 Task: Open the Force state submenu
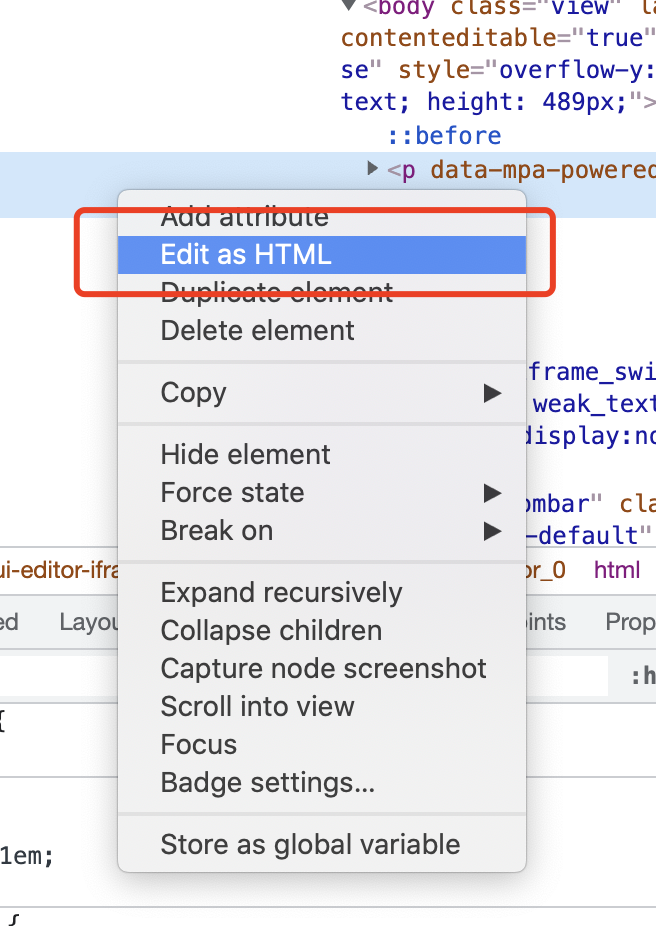233,492
